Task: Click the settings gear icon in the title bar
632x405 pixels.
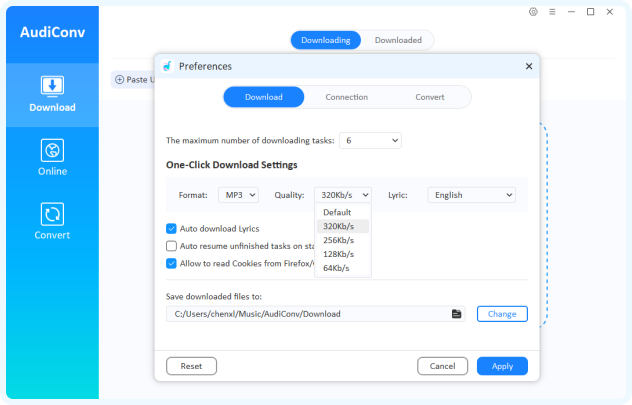Action: [533, 12]
